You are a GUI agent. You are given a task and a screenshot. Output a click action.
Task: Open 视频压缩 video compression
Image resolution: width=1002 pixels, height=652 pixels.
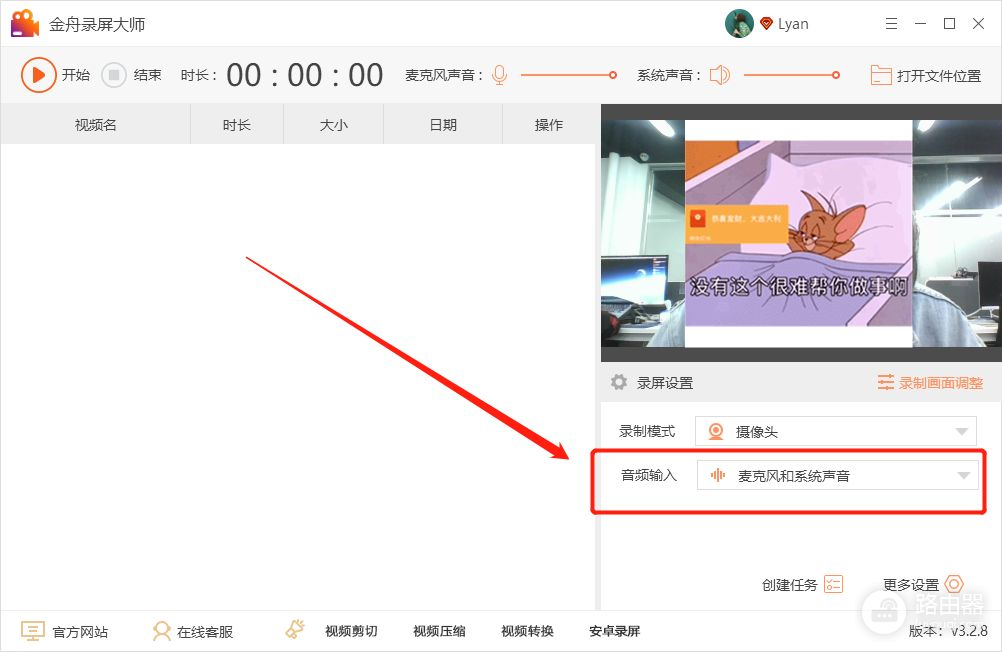[x=439, y=632]
